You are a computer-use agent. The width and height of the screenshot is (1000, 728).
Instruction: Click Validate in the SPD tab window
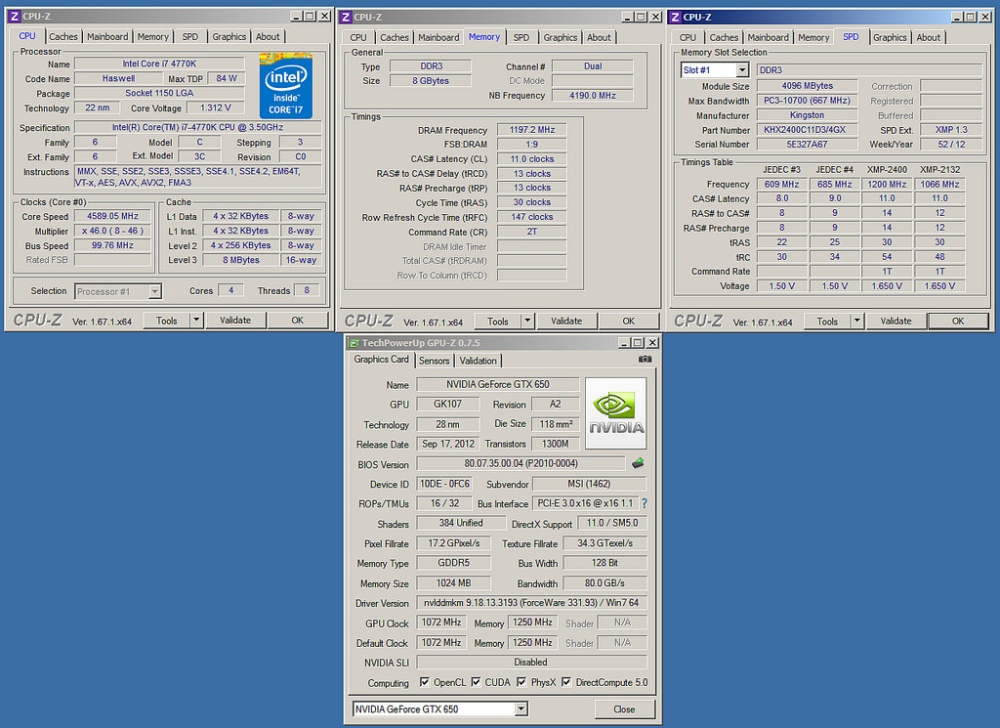[896, 321]
